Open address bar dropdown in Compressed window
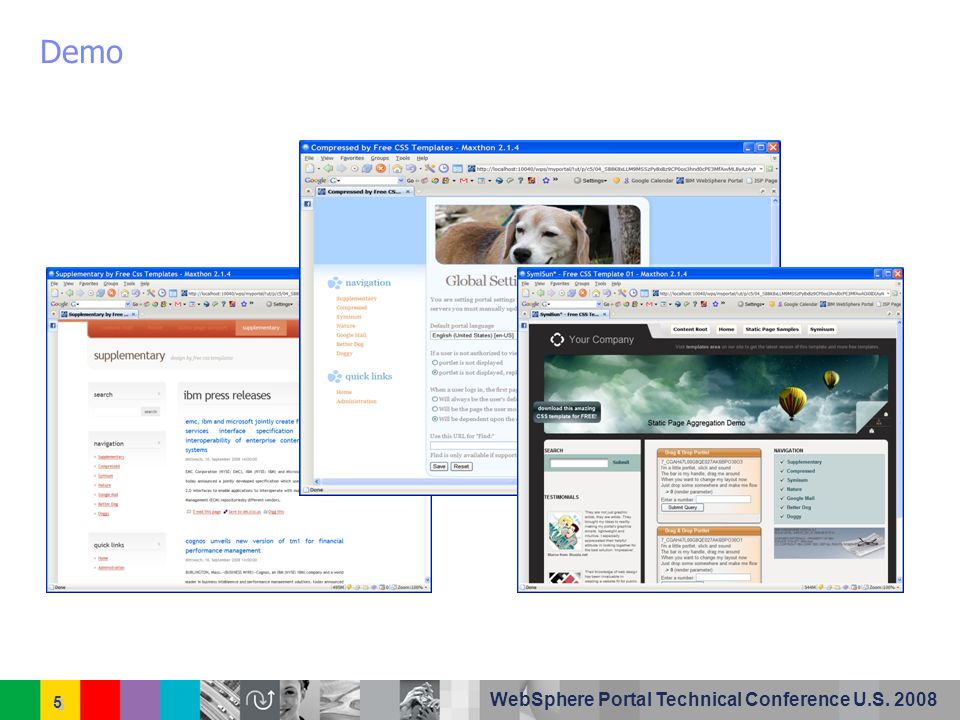This screenshot has height=720, width=960. [x=761, y=168]
